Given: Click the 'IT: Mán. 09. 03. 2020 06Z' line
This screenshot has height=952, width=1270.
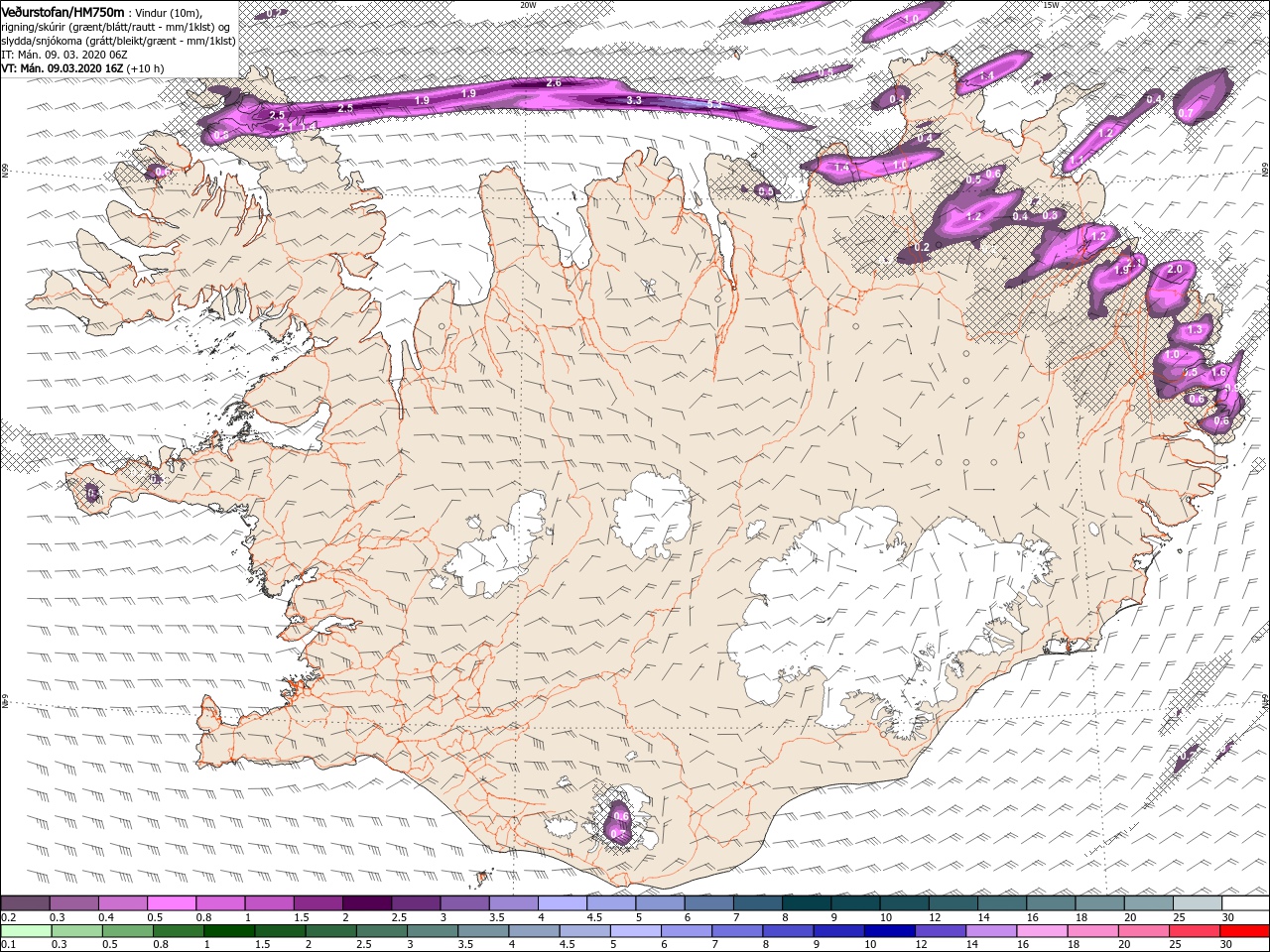Looking at the screenshot, I should pyautogui.click(x=63, y=55).
